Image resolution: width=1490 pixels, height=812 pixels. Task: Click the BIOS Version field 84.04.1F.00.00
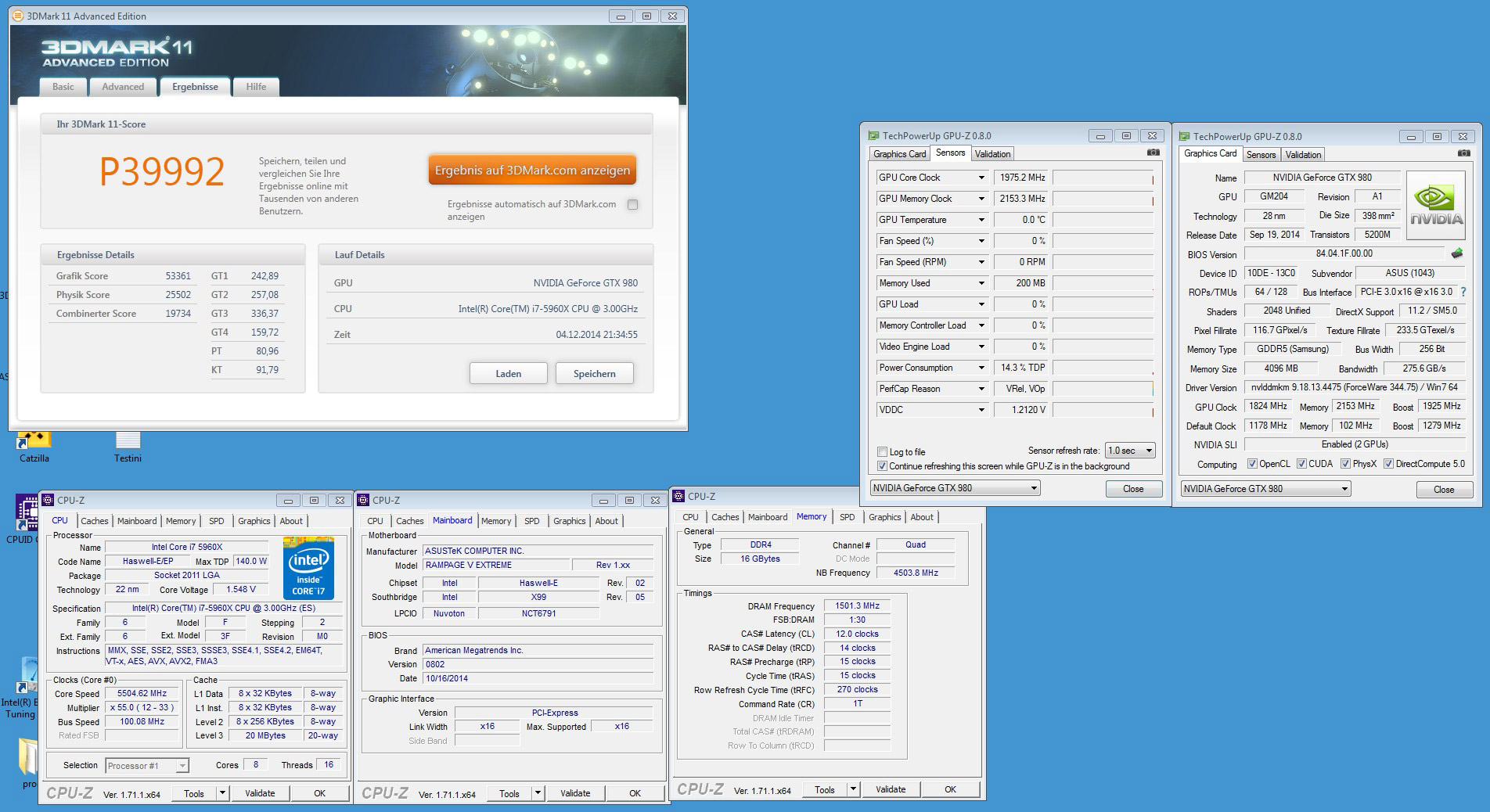[x=1344, y=253]
